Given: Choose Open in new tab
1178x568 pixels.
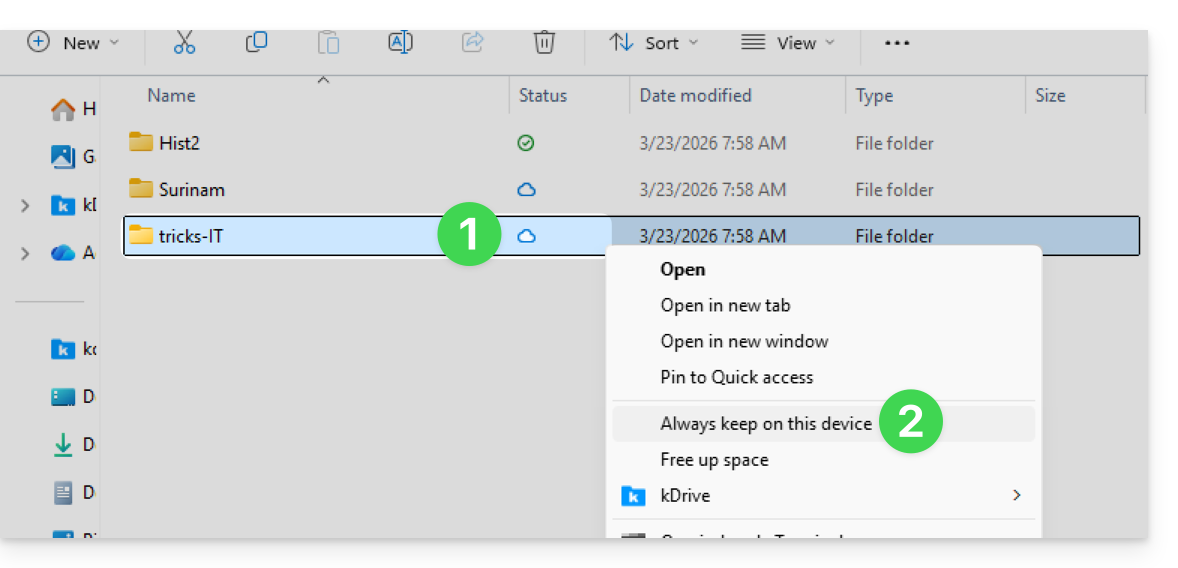Looking at the screenshot, I should [725, 305].
